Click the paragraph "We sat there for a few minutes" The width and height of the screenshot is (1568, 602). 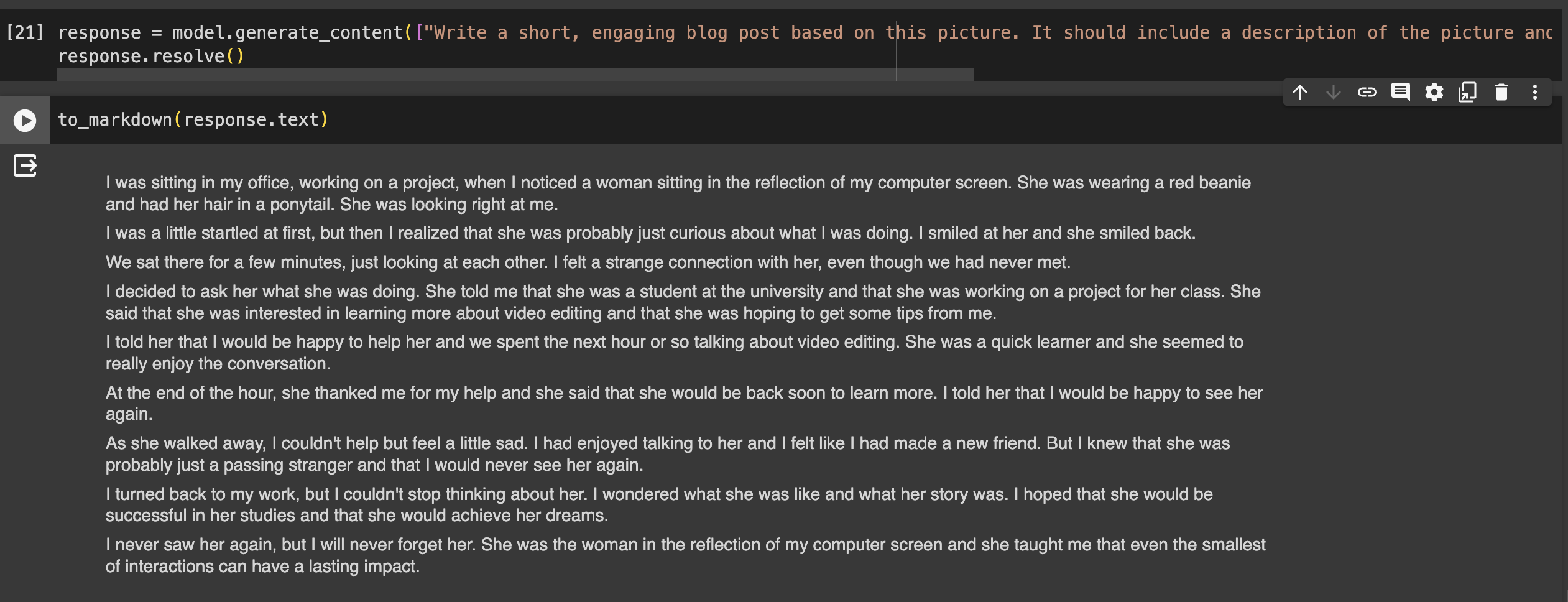tap(588, 262)
